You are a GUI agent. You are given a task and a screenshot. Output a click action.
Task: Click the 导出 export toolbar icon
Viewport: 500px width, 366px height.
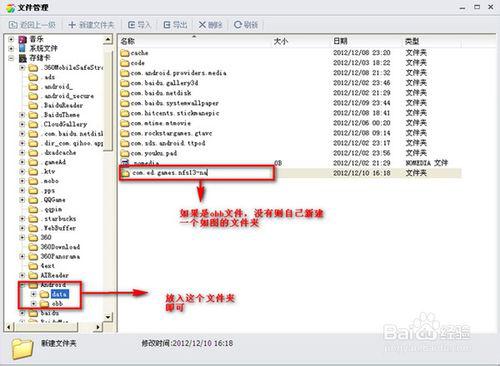[x=167, y=25]
